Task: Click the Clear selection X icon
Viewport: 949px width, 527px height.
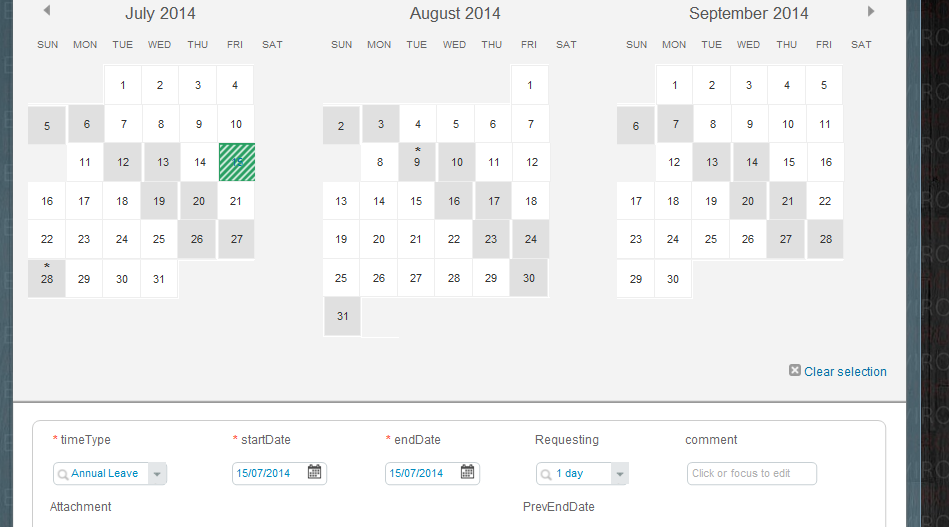Action: [795, 370]
